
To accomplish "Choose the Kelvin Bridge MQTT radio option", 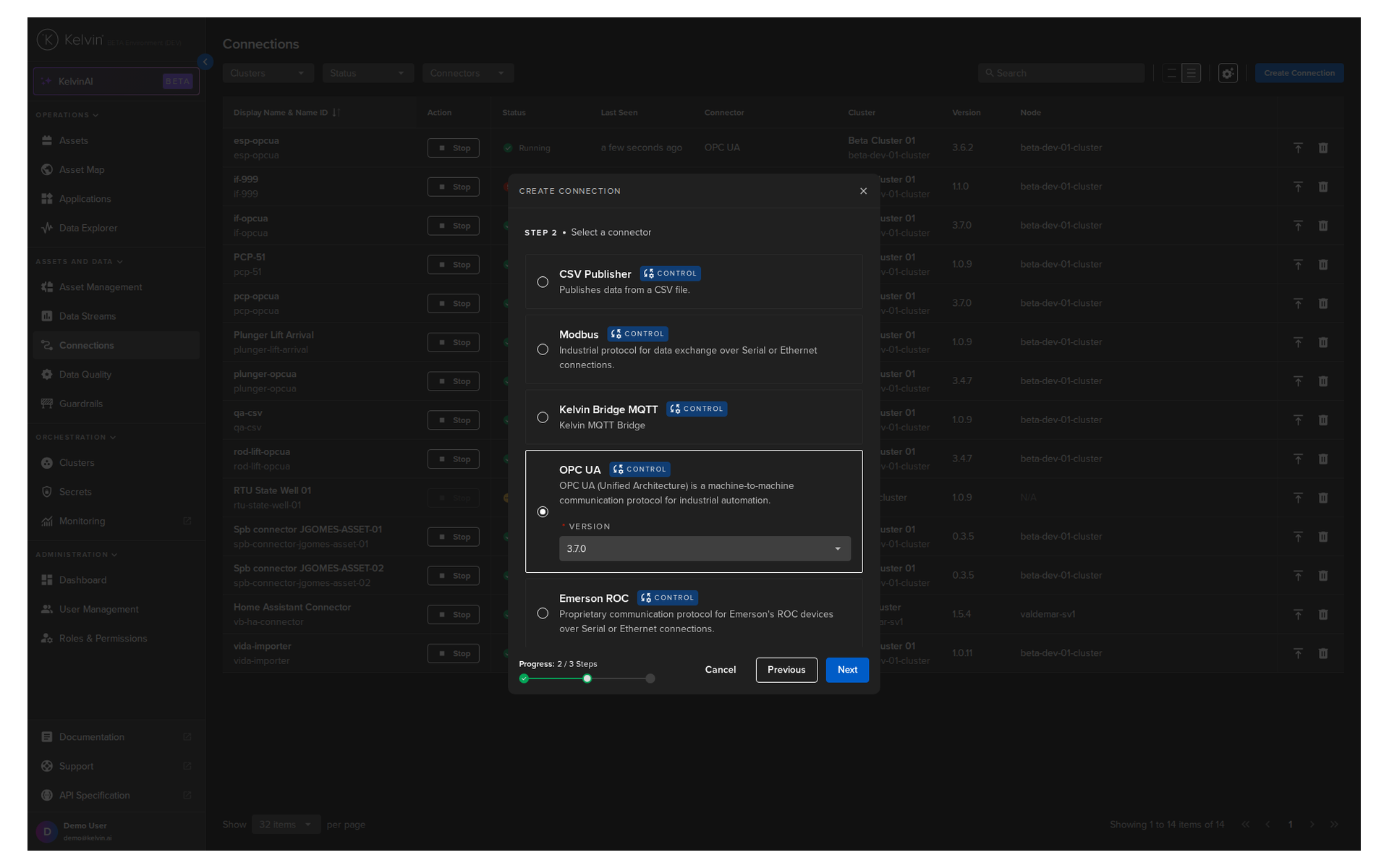I will click(543, 417).
